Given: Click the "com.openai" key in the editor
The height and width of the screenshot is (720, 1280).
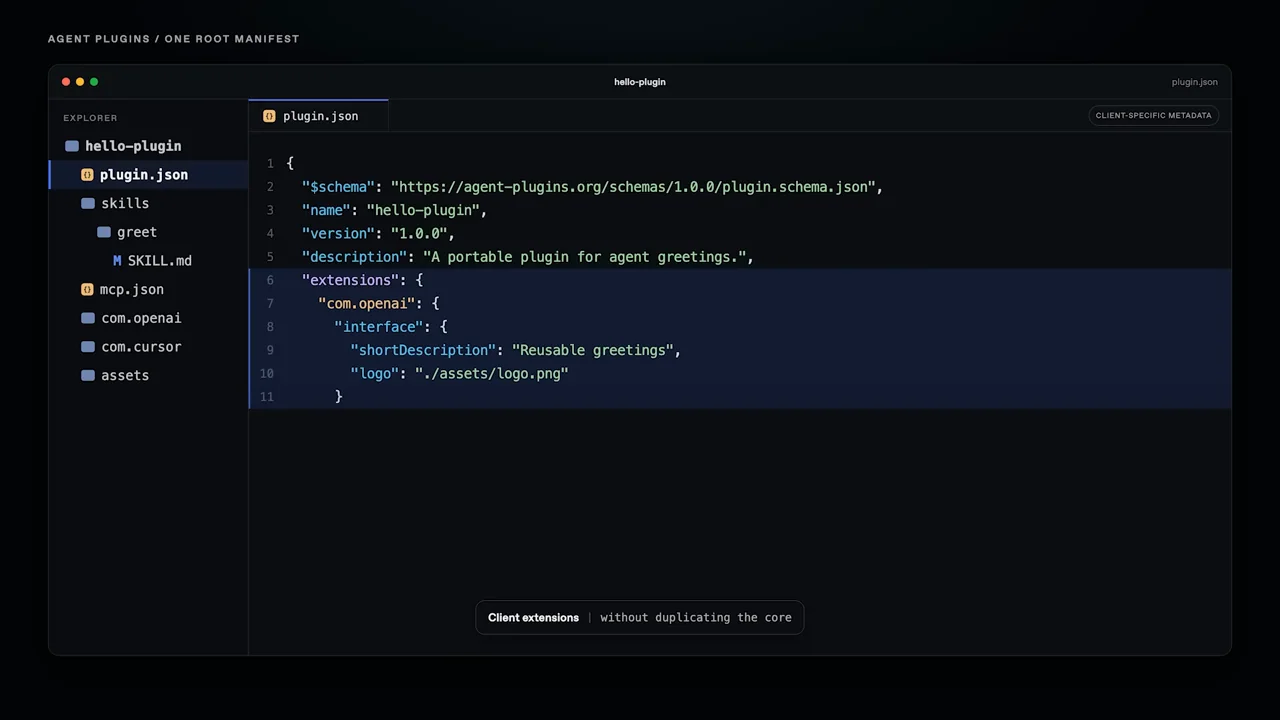Looking at the screenshot, I should 366,304.
